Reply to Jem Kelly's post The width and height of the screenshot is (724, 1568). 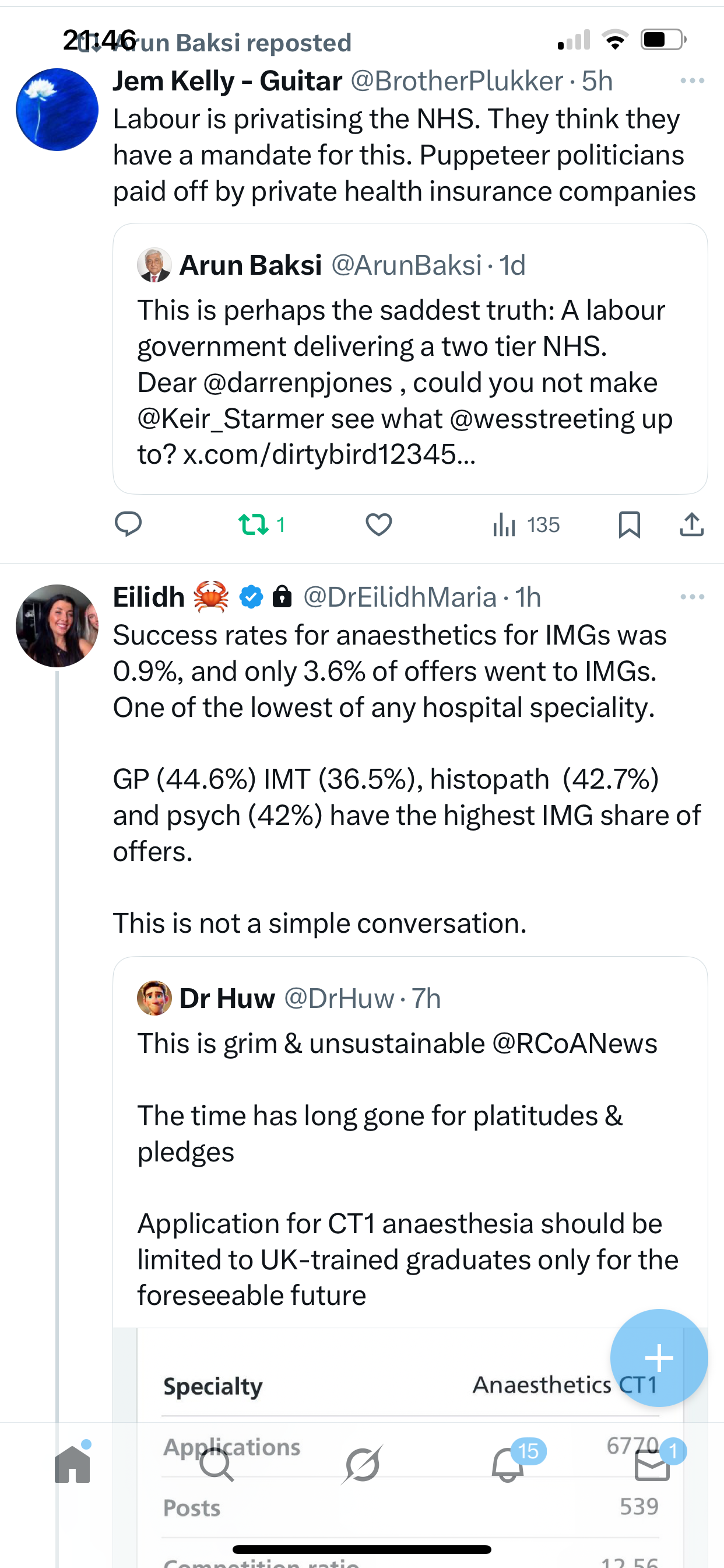(128, 524)
